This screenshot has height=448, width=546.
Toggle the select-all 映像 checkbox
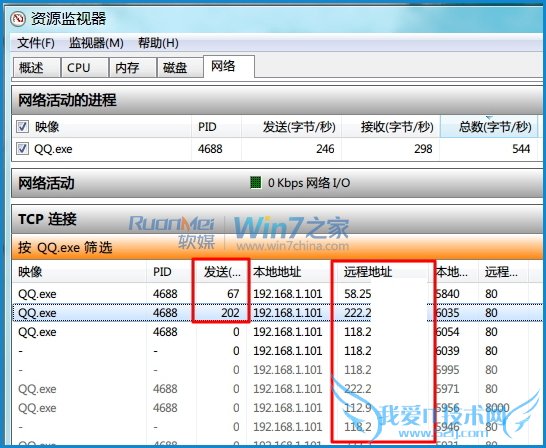(22, 127)
